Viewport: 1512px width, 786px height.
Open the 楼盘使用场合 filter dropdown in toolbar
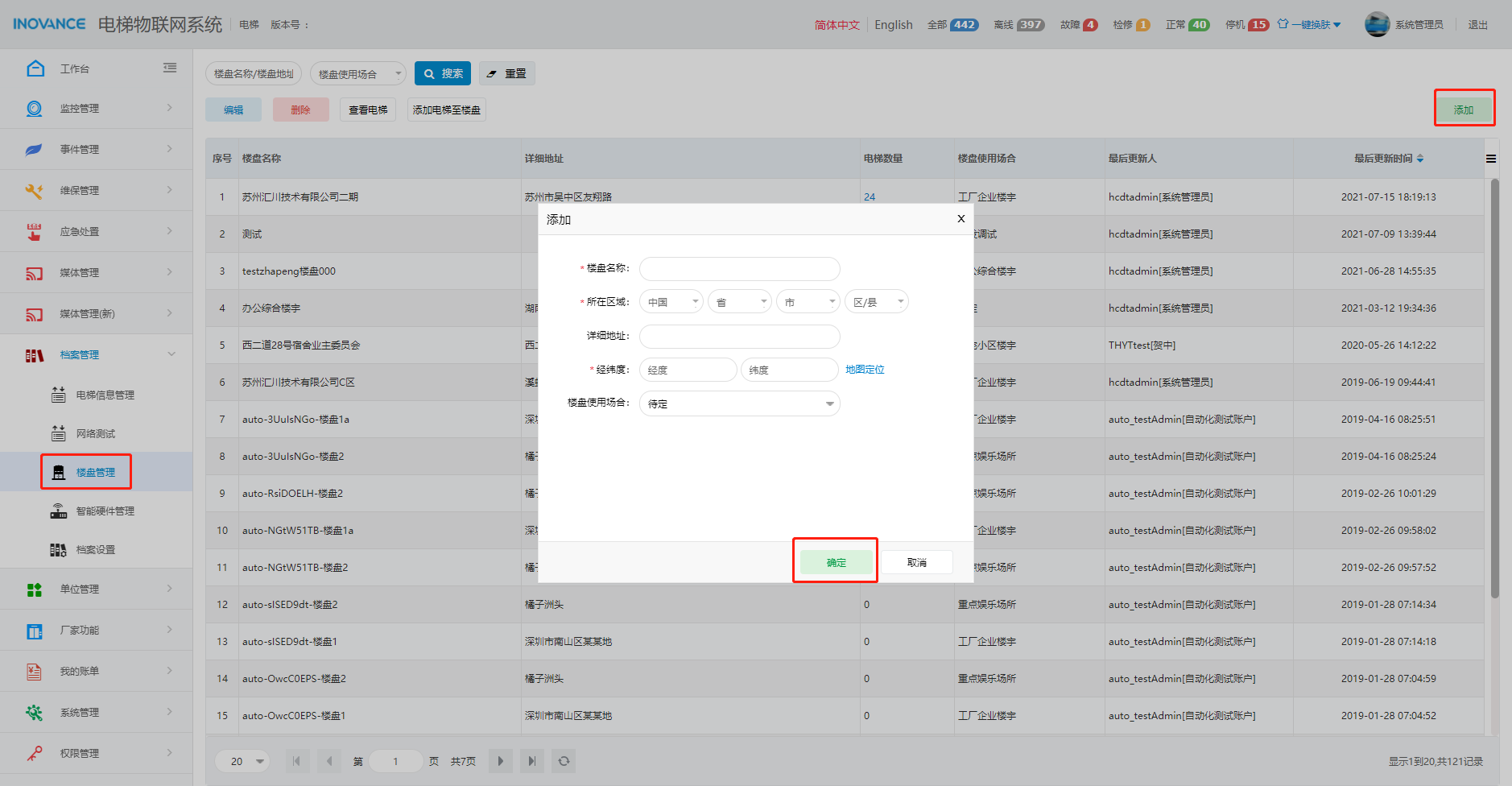tap(358, 74)
